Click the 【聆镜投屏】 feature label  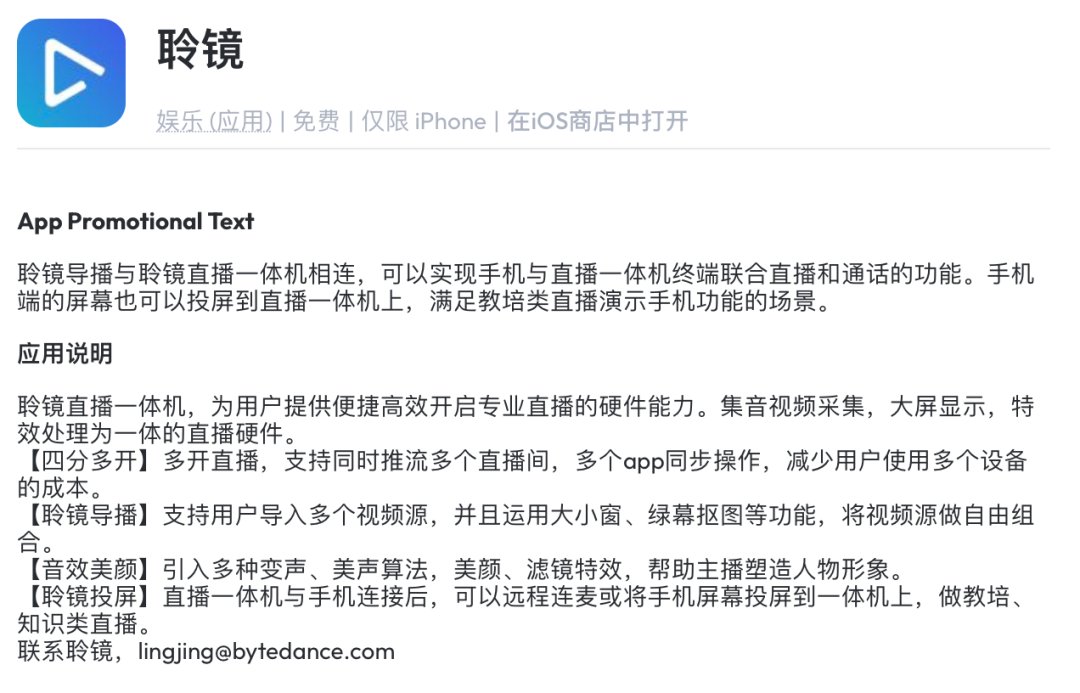tap(90, 598)
